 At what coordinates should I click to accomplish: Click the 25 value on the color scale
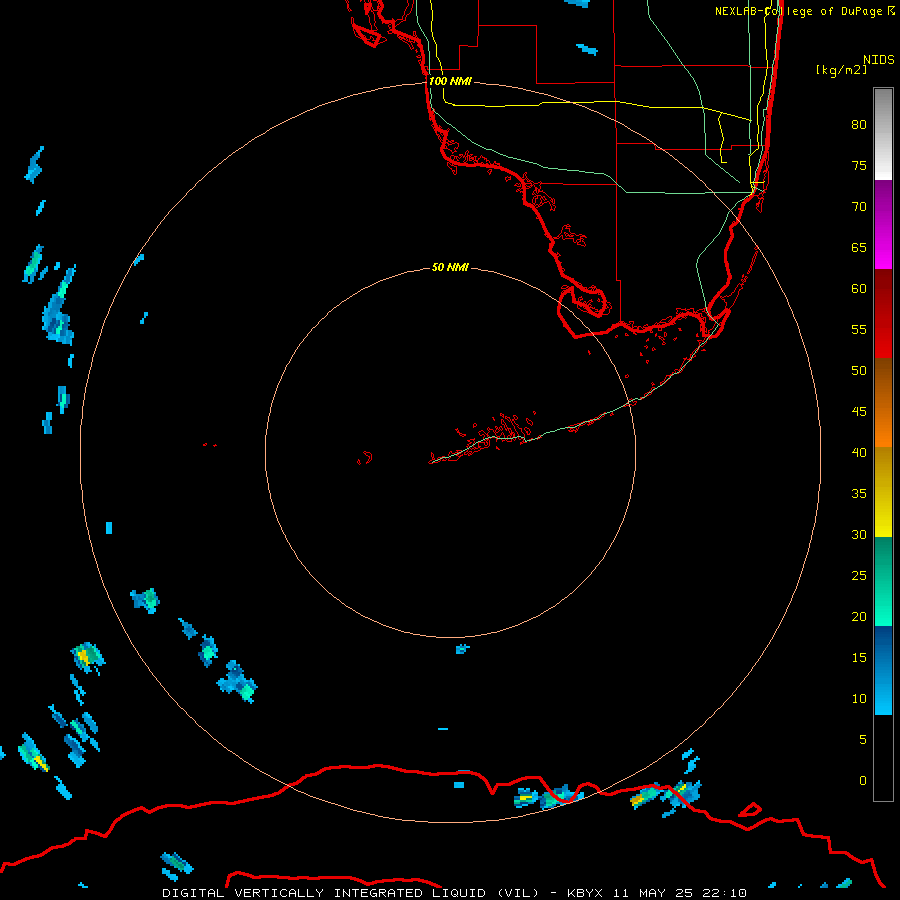[859, 576]
